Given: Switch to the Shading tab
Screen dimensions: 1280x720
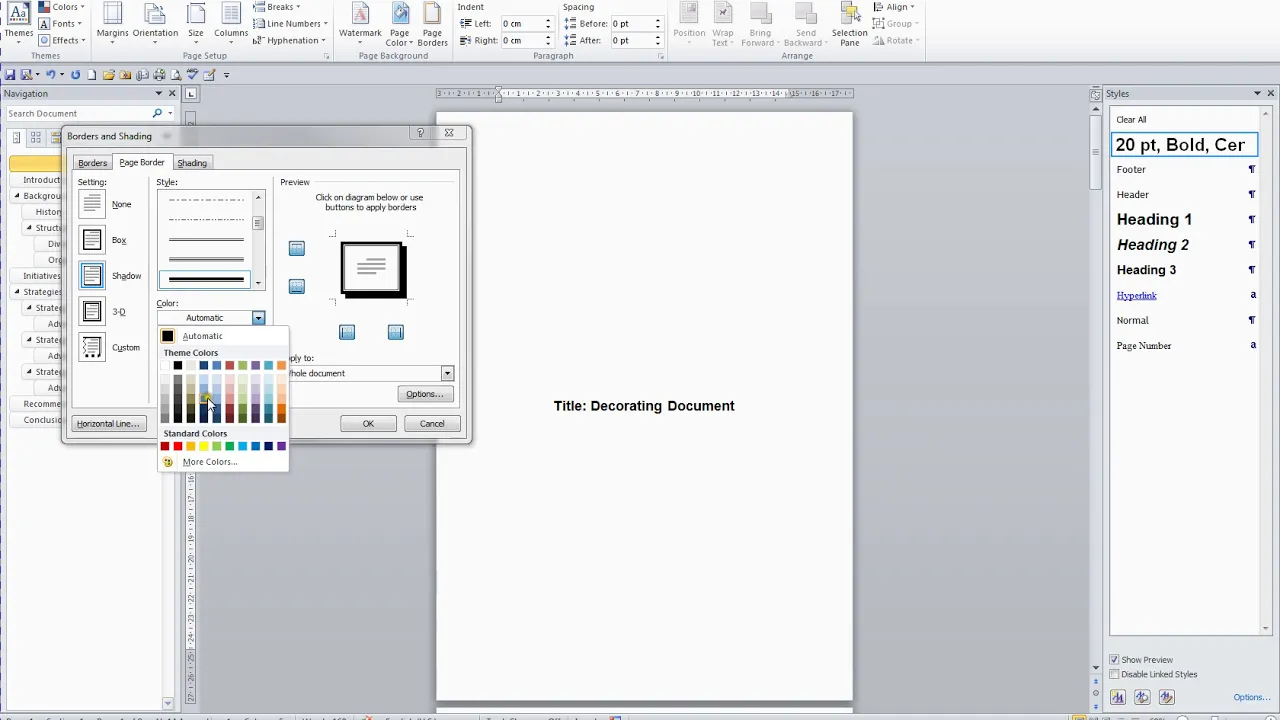Looking at the screenshot, I should [192, 163].
